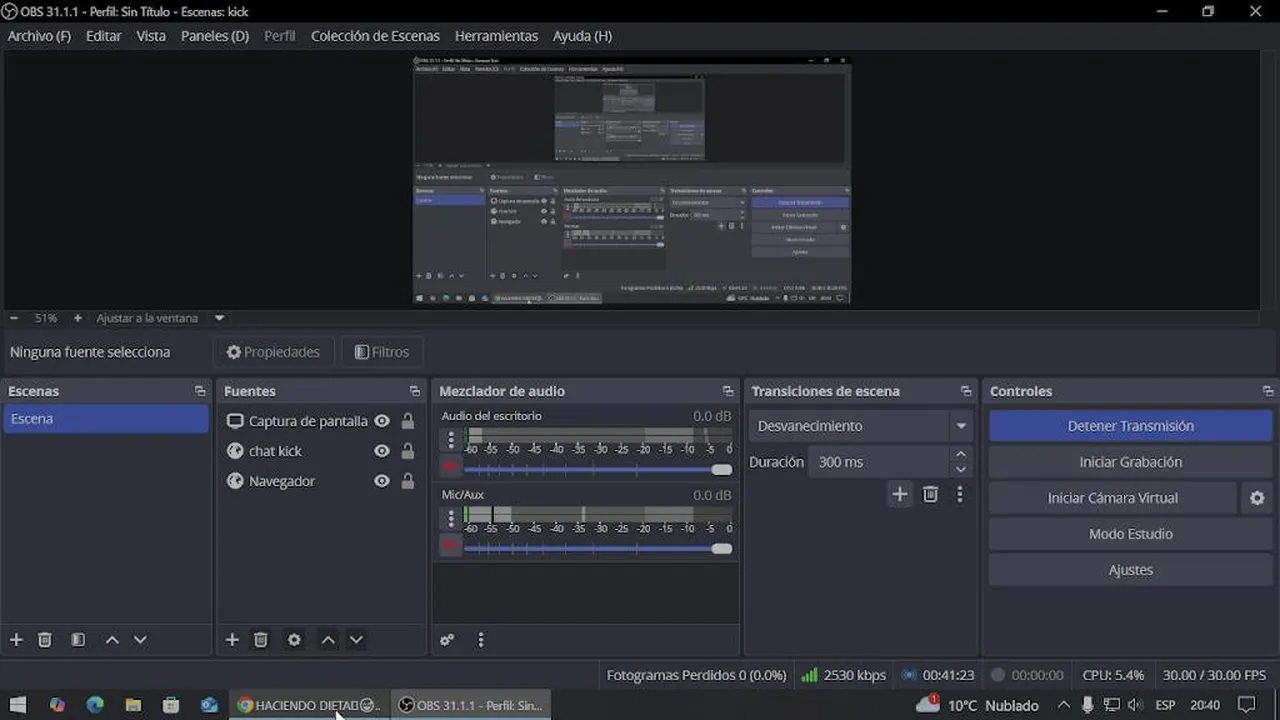The height and width of the screenshot is (720, 1280).
Task: Open source Propiedades button
Action: pos(273,352)
